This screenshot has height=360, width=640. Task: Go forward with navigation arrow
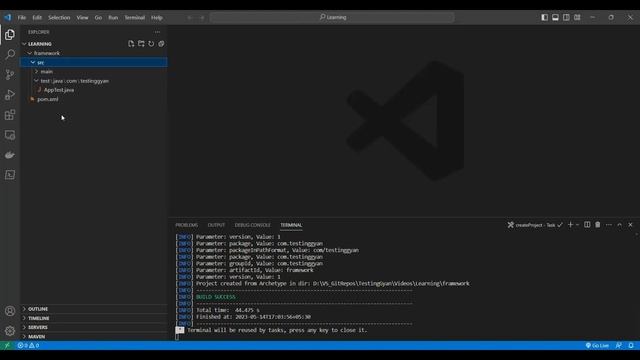[x=202, y=18]
